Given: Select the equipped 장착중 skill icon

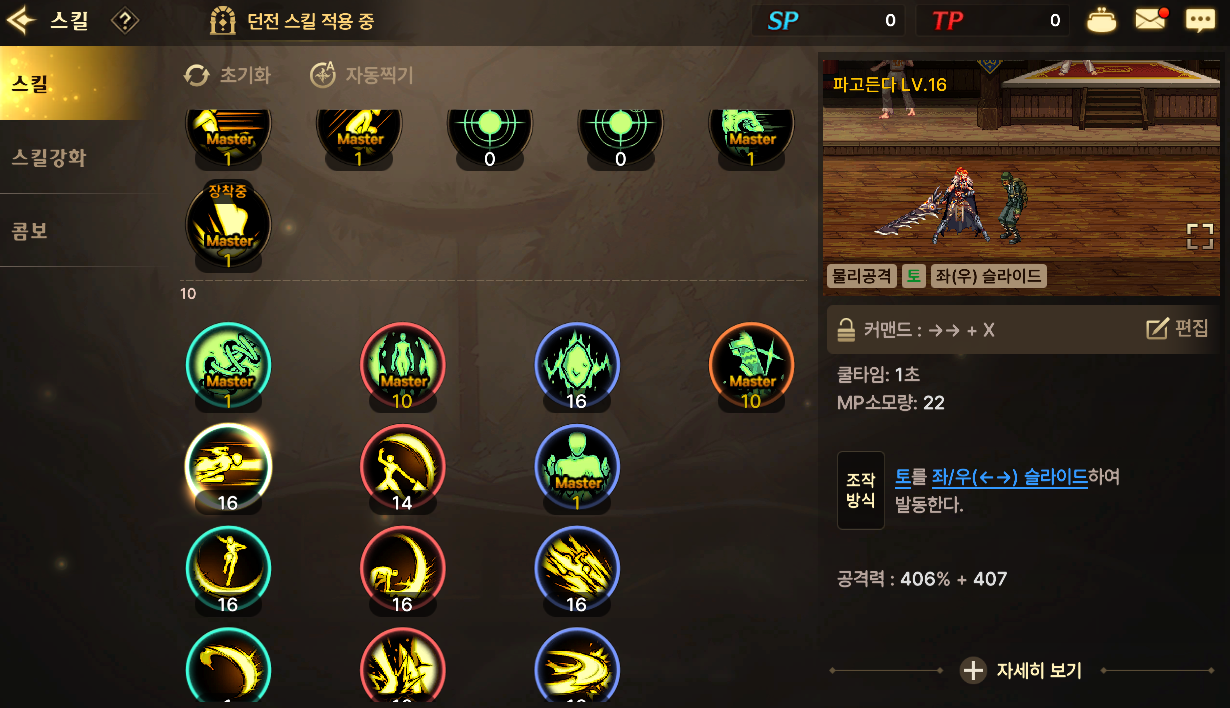Looking at the screenshot, I should [x=228, y=223].
